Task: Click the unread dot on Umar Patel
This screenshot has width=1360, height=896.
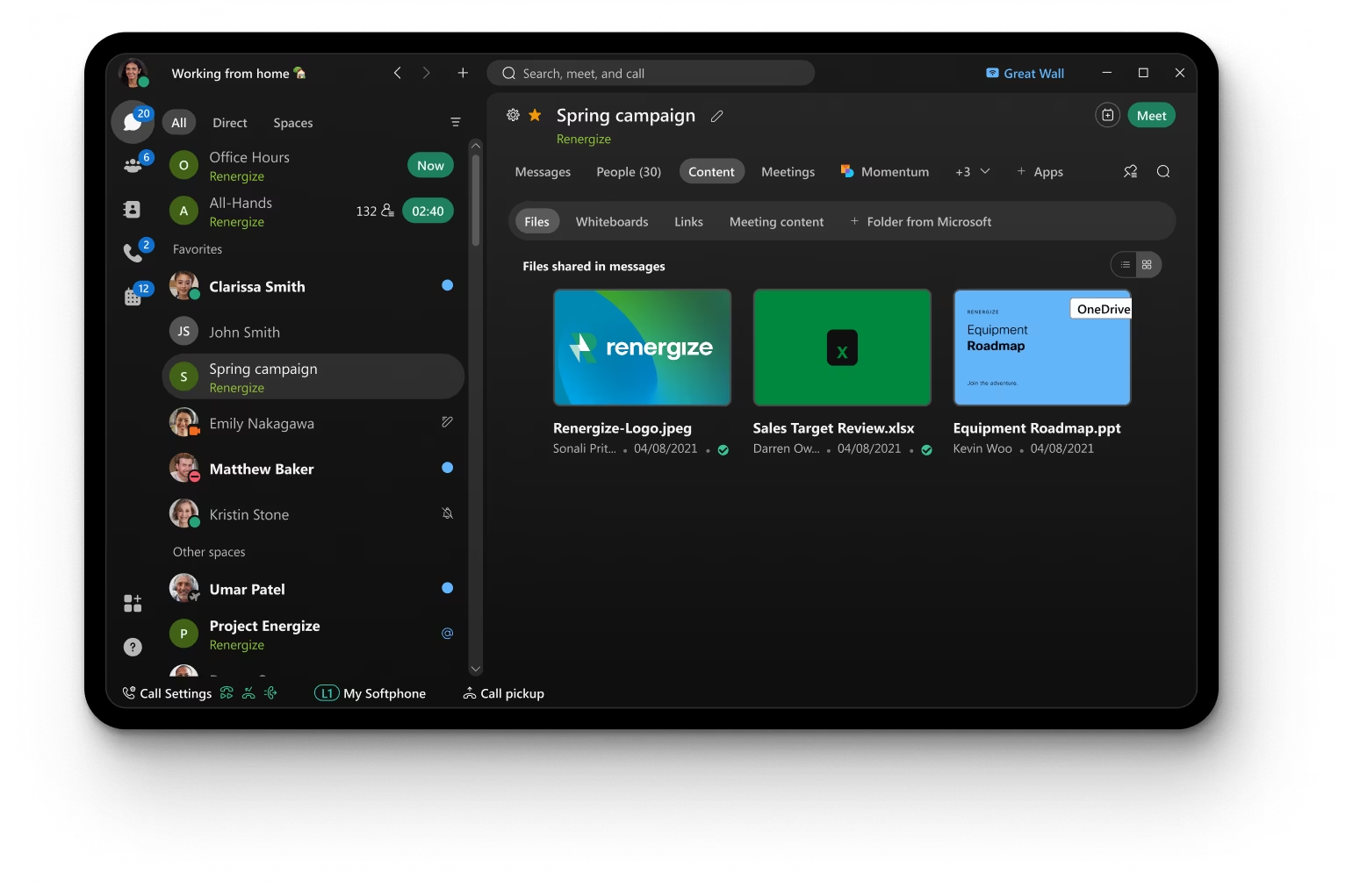Action: [448, 588]
